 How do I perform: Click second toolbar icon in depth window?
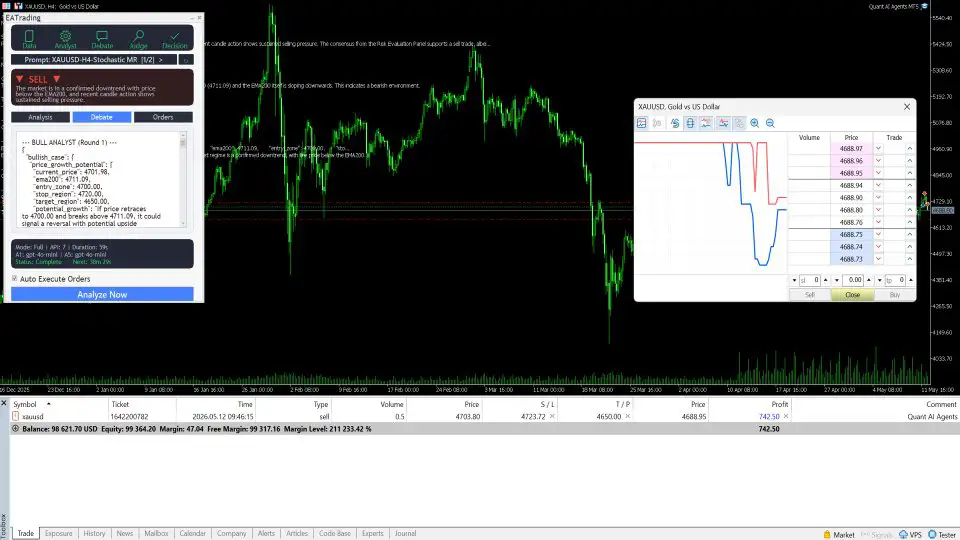click(x=657, y=123)
